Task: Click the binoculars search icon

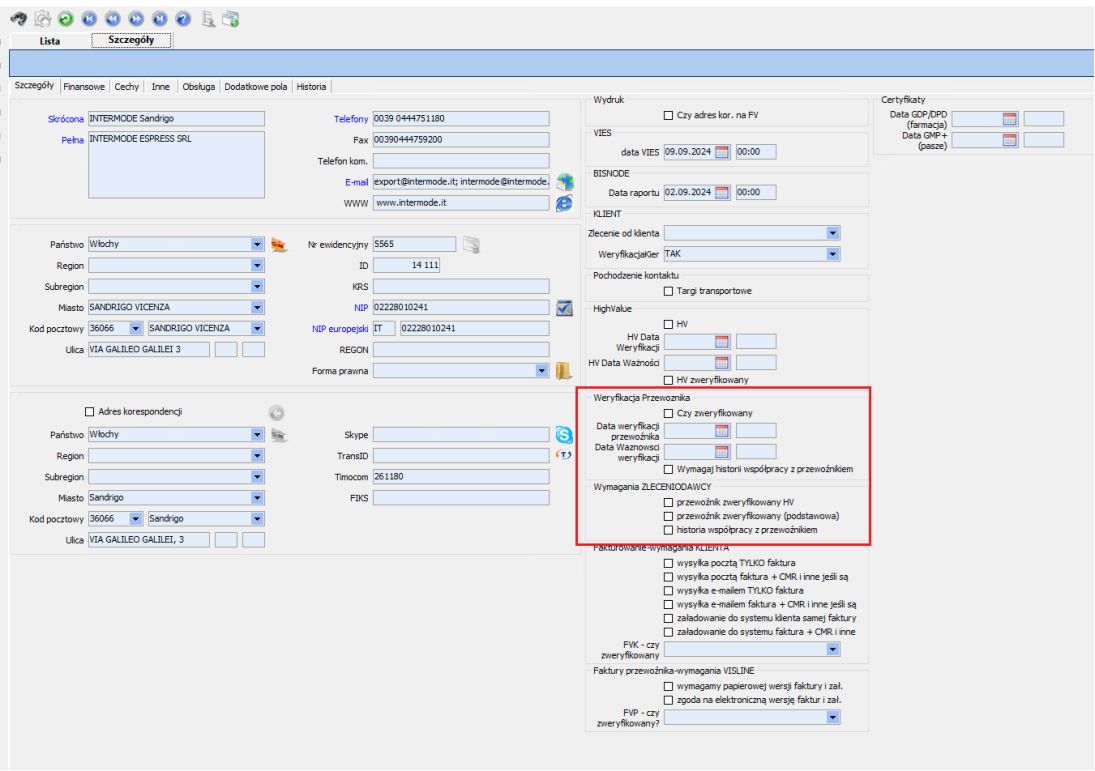Action: 19,19
